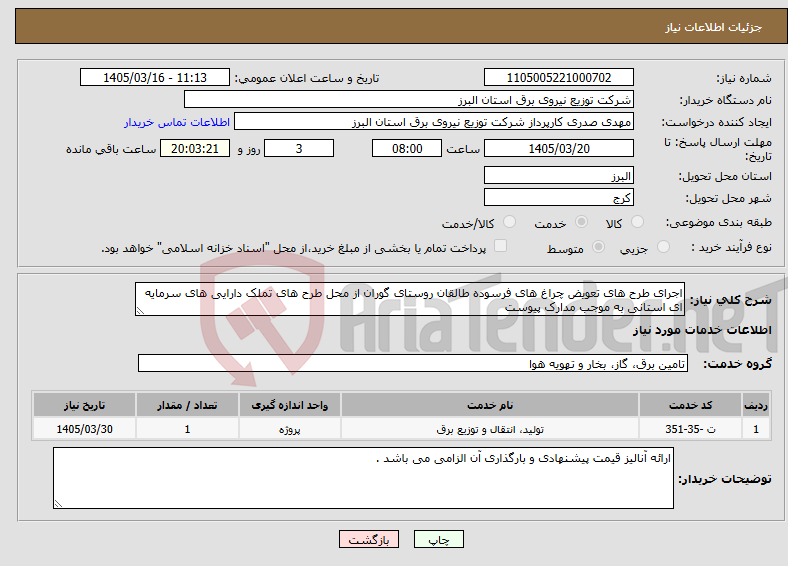Click the unit cell پروژه
This screenshot has height=566, width=788.
289,429
